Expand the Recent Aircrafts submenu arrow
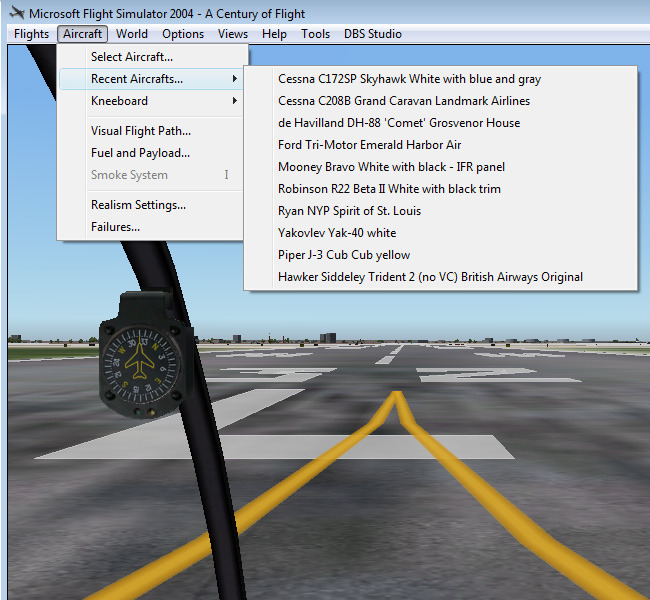The image size is (650, 600). 235,79
